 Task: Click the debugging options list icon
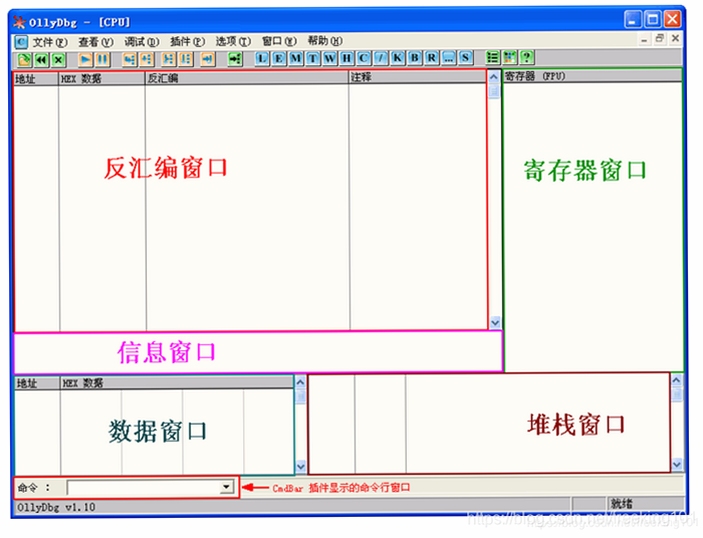tap(493, 57)
